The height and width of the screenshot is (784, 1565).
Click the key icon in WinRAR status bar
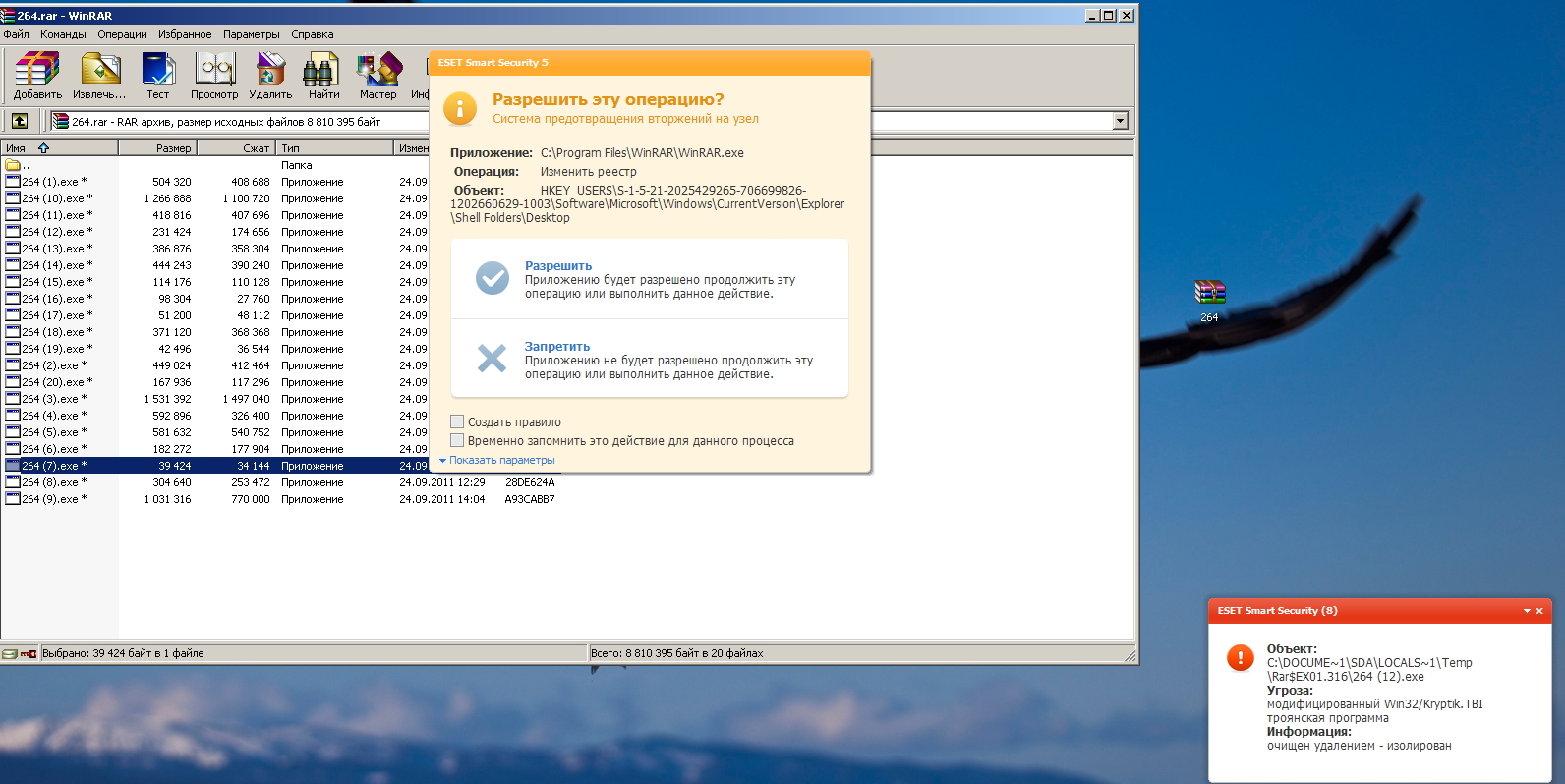click(x=29, y=653)
